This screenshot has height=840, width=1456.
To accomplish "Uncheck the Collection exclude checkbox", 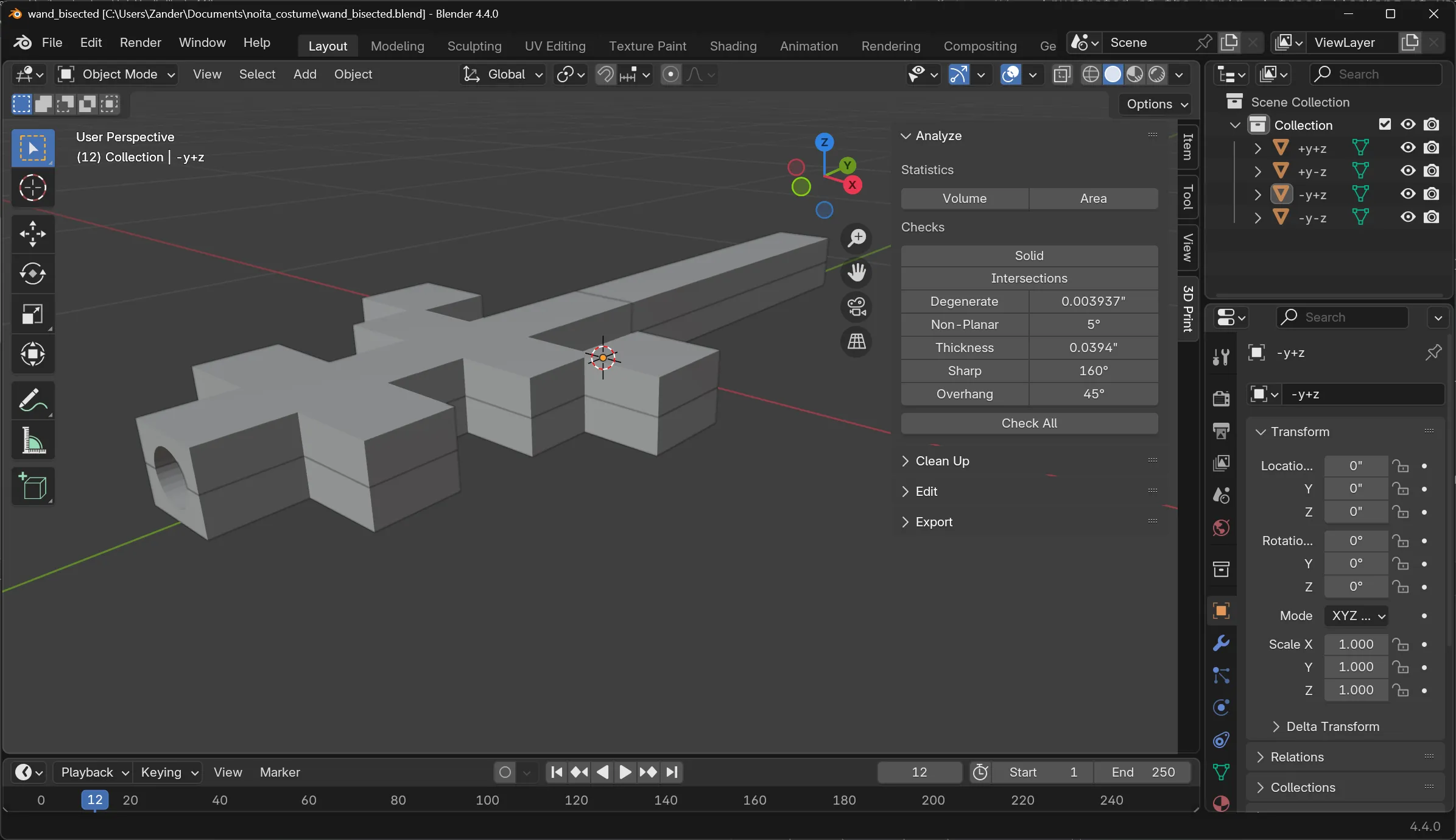I will [1385, 125].
